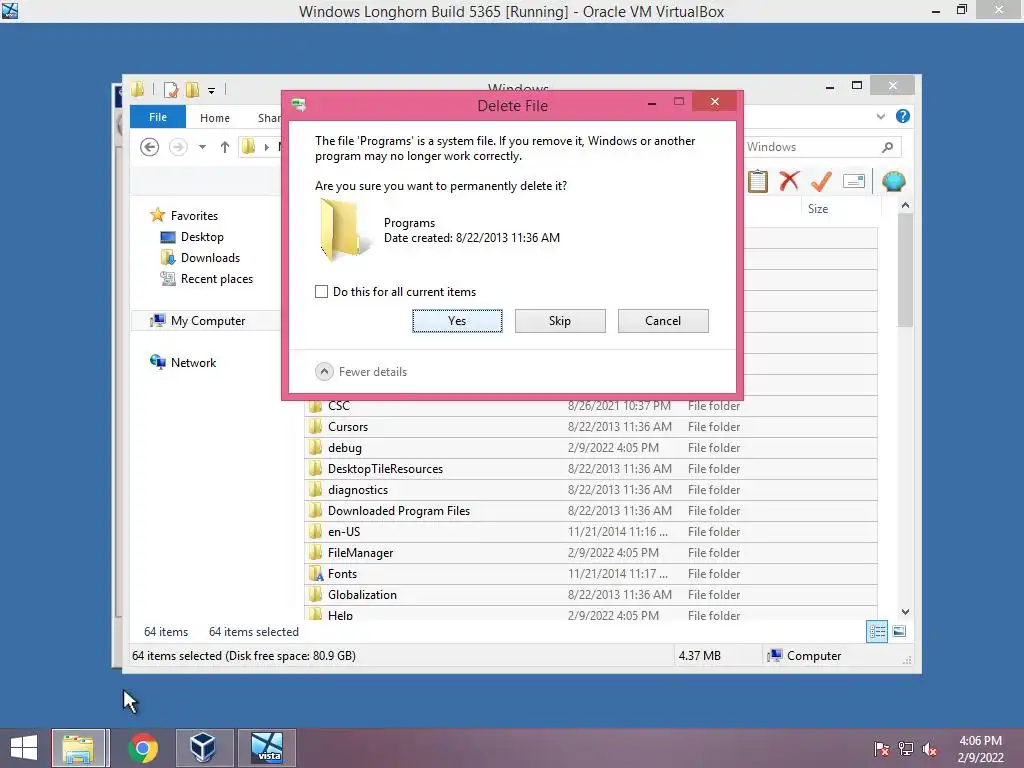Viewport: 1024px width, 768px height.
Task: Collapse the dialog with Fewer details
Action: coord(361,372)
